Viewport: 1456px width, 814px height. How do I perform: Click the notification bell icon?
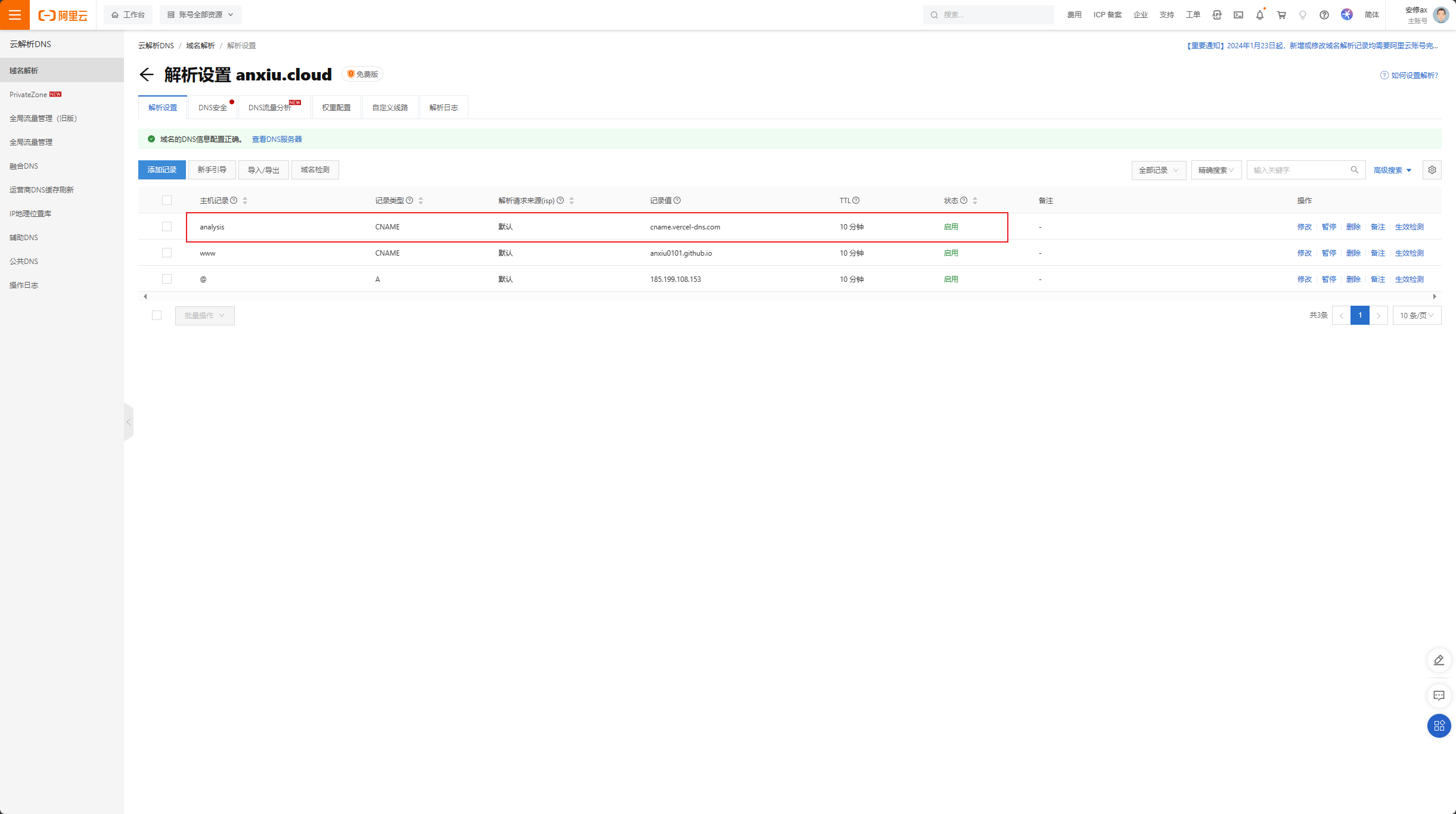[x=1259, y=15]
